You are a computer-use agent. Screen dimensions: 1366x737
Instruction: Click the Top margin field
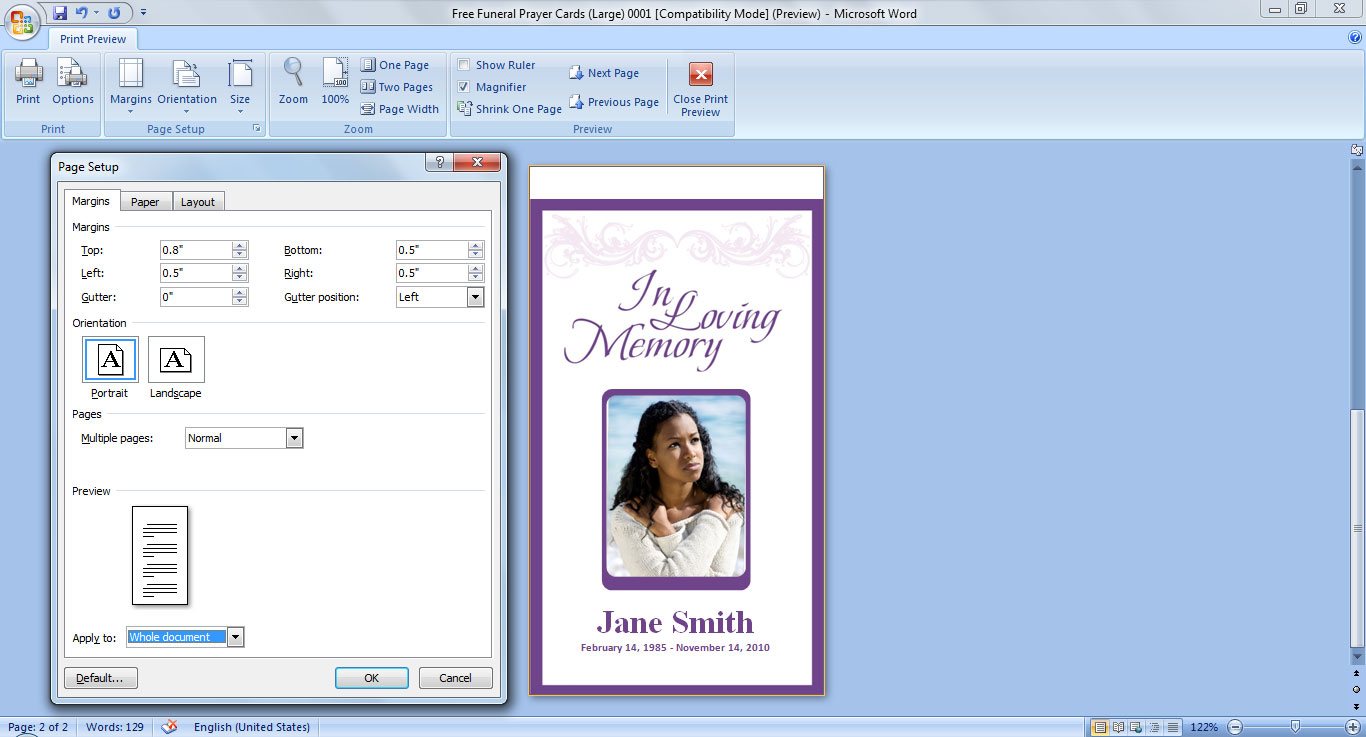pyautogui.click(x=196, y=250)
